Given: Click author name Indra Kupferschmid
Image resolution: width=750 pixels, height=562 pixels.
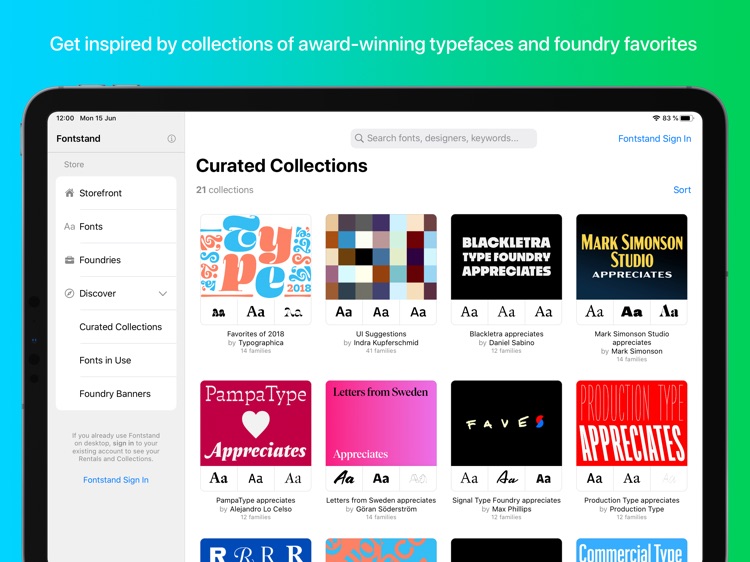Looking at the screenshot, I should pos(386,343).
